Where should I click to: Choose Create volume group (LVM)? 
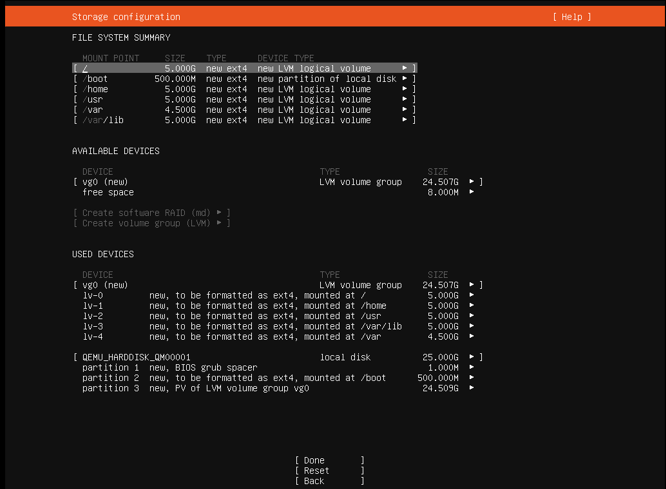[x=151, y=223]
